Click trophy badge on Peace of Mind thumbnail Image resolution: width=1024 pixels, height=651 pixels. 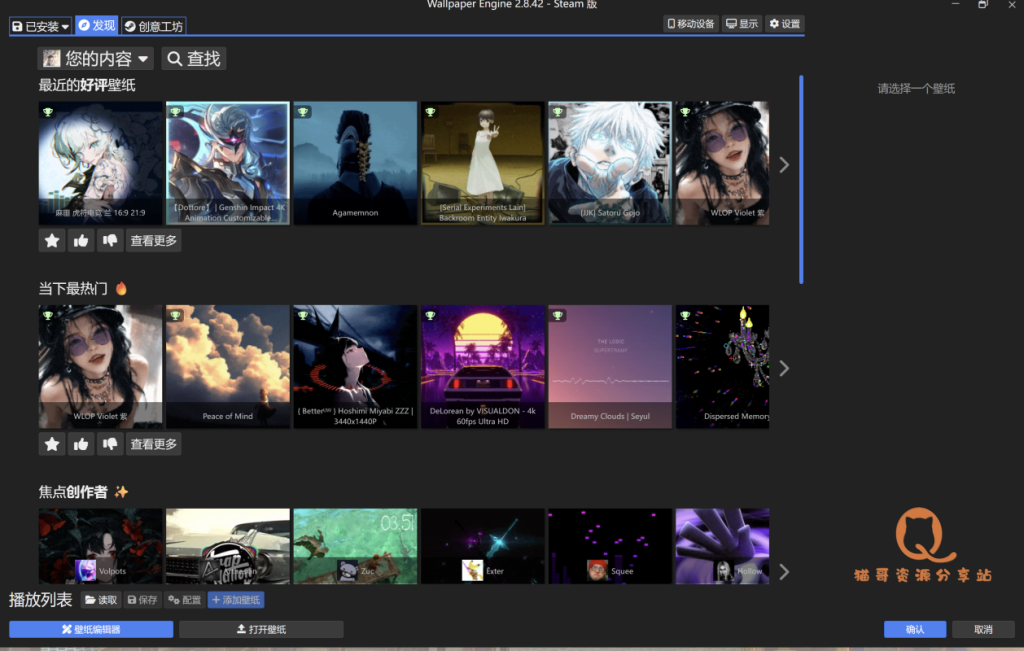click(176, 316)
